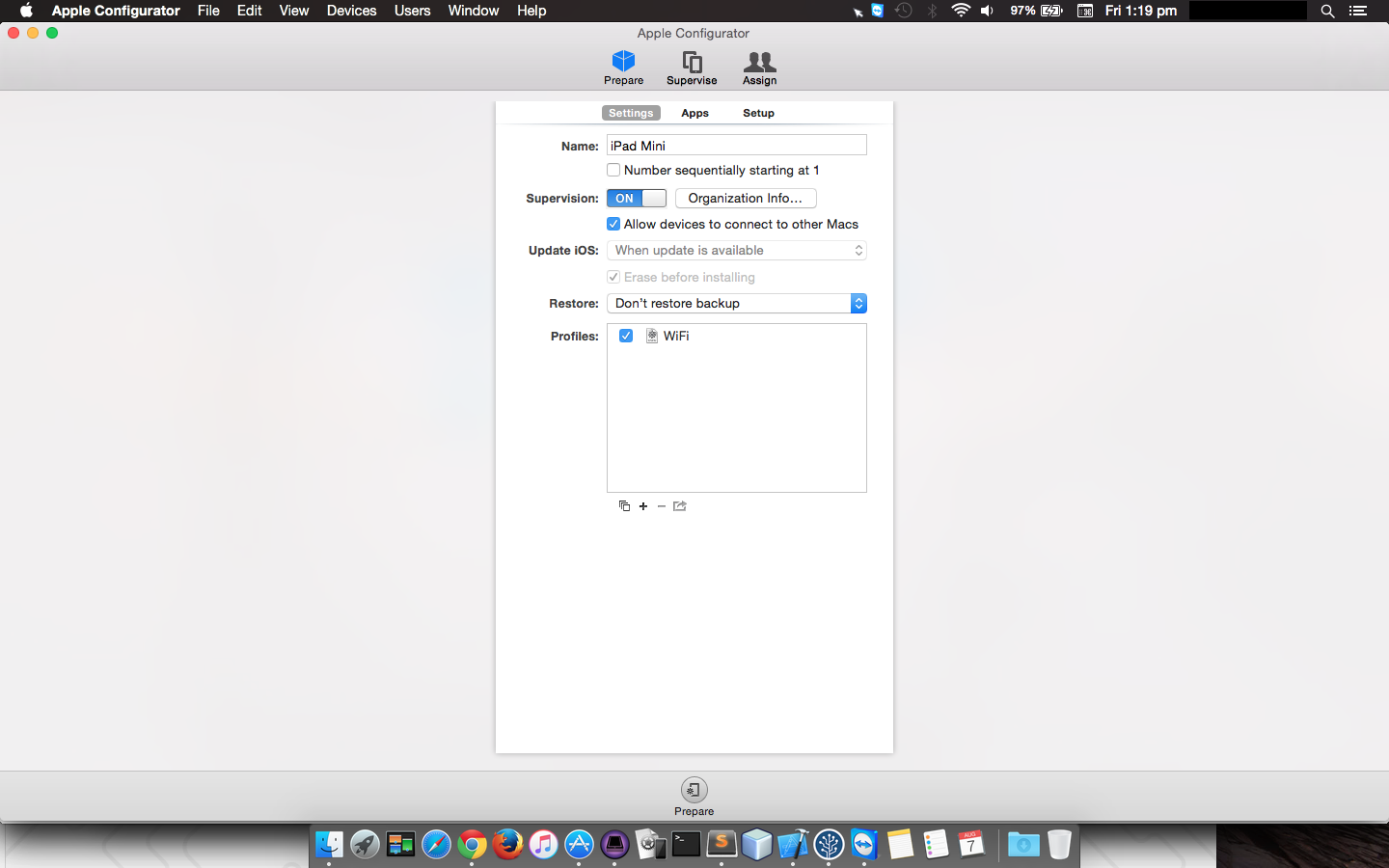Open the Update iOS dropdown
This screenshot has width=1389, height=868.
click(737, 250)
